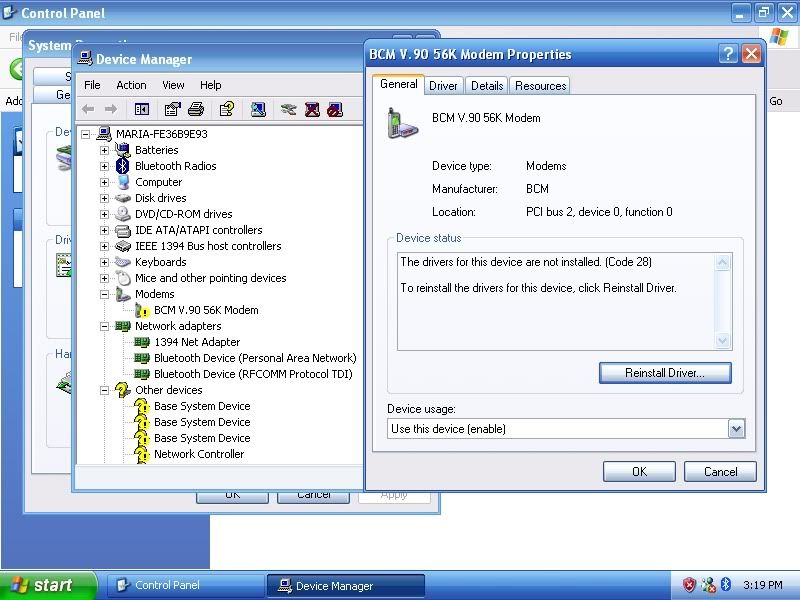Expand the Disk drives node
800x600 pixels.
pos(104,198)
